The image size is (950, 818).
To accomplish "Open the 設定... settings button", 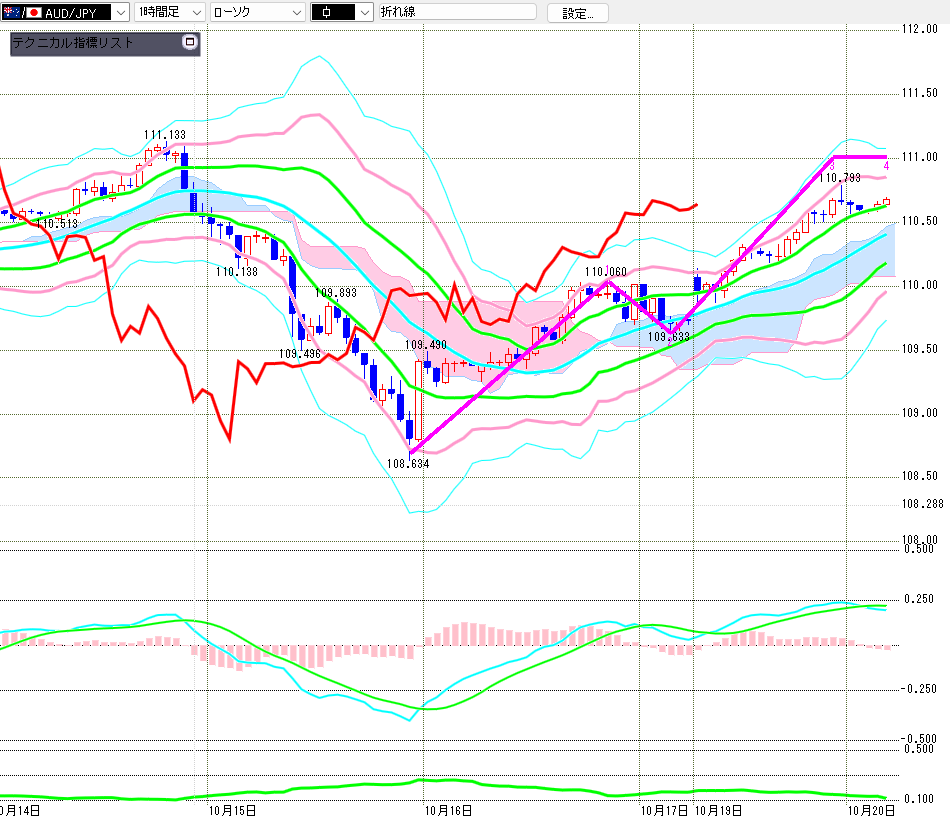I will coord(577,13).
